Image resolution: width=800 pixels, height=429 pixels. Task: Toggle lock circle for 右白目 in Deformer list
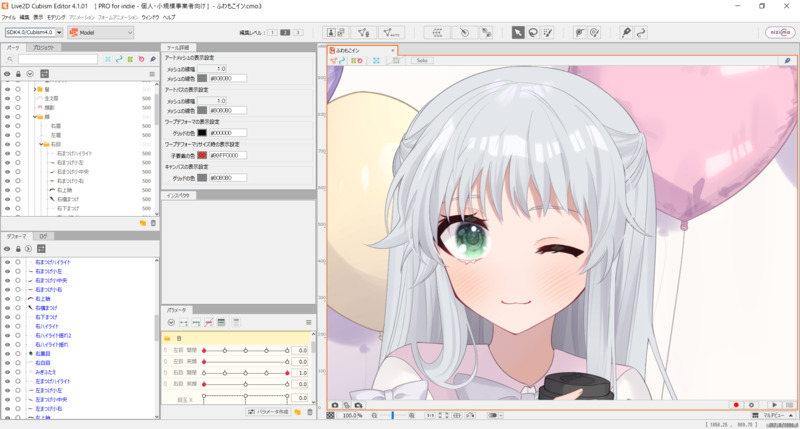[x=18, y=363]
